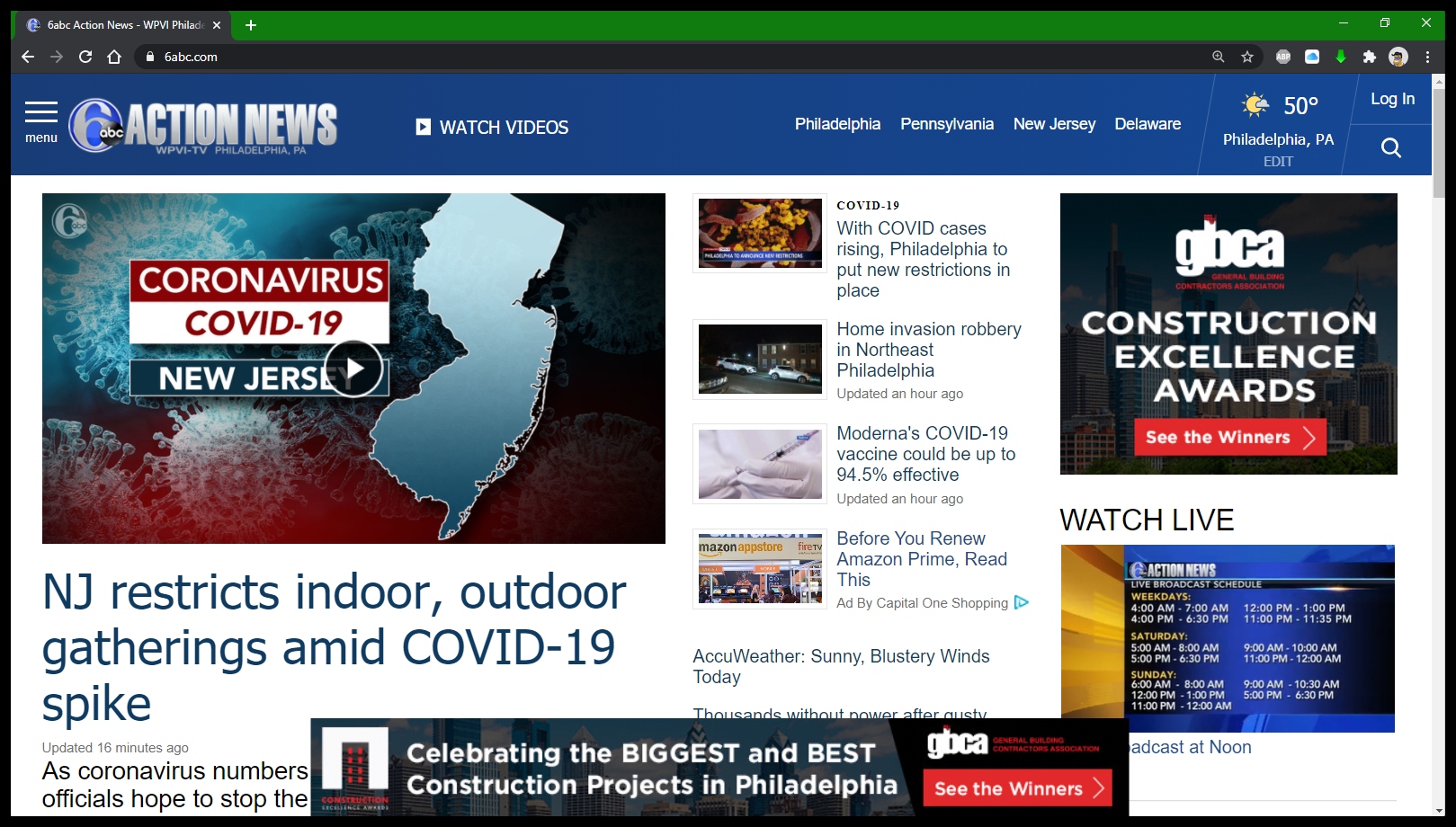Open the Philadelphia nav section
1456x827 pixels.
[837, 124]
